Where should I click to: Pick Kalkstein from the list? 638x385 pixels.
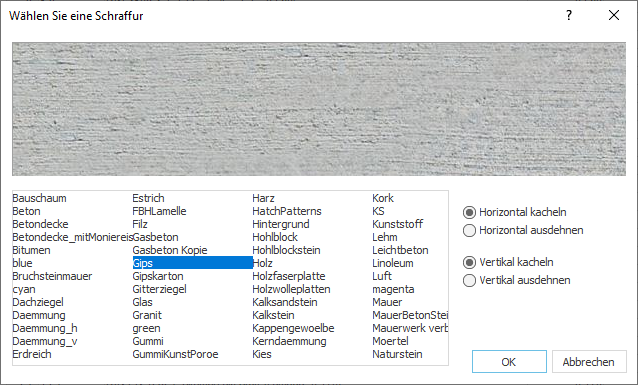(x=273, y=315)
